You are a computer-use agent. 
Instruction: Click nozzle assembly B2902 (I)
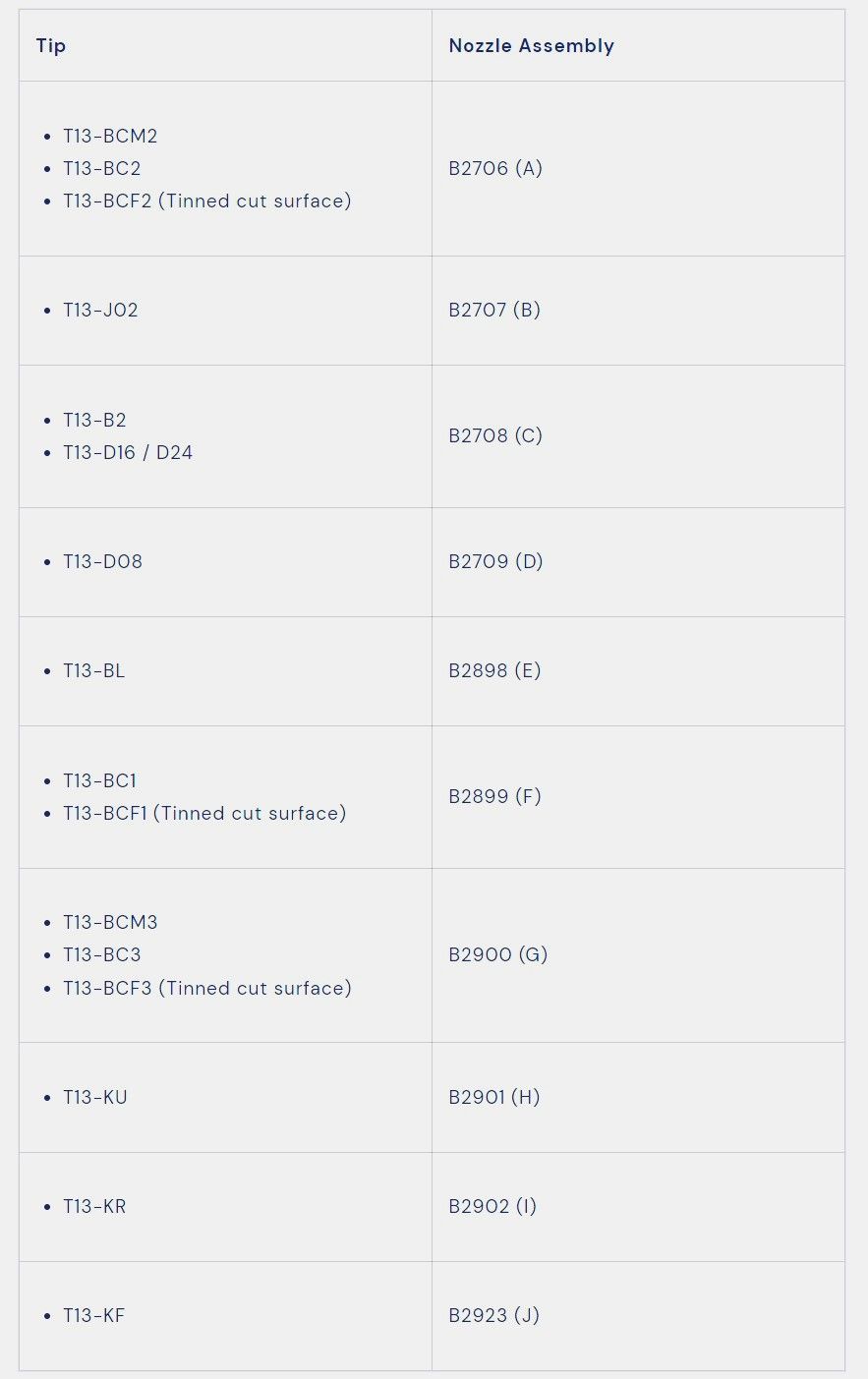[x=492, y=1206]
